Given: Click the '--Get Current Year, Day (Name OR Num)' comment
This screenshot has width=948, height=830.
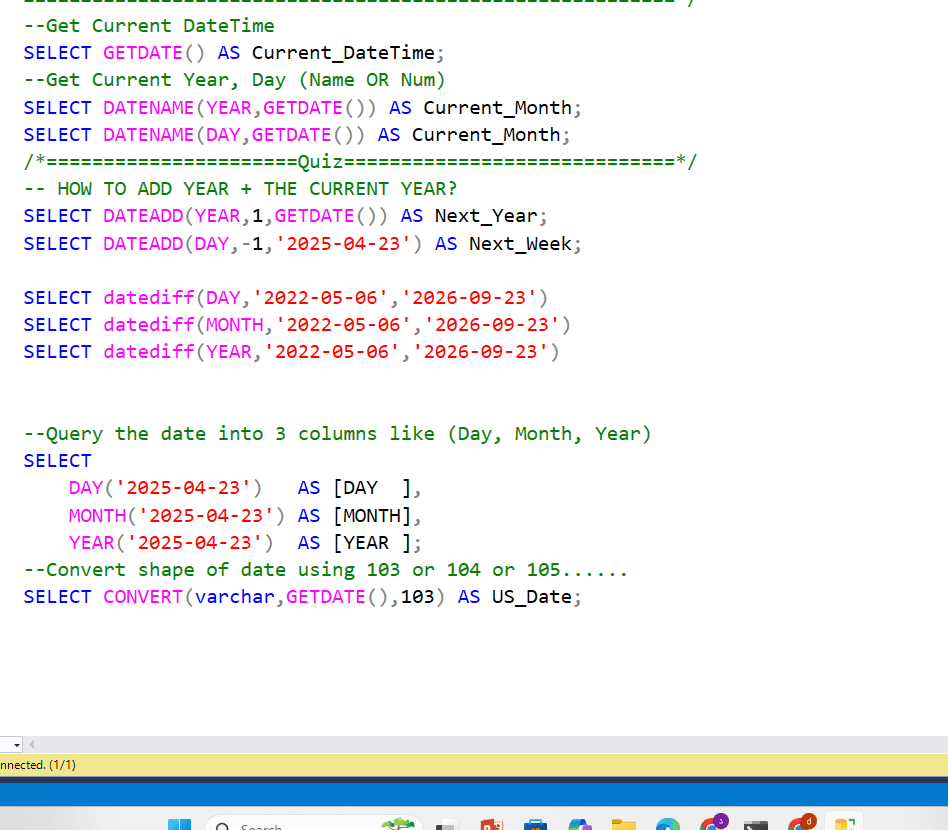Looking at the screenshot, I should [x=235, y=80].
